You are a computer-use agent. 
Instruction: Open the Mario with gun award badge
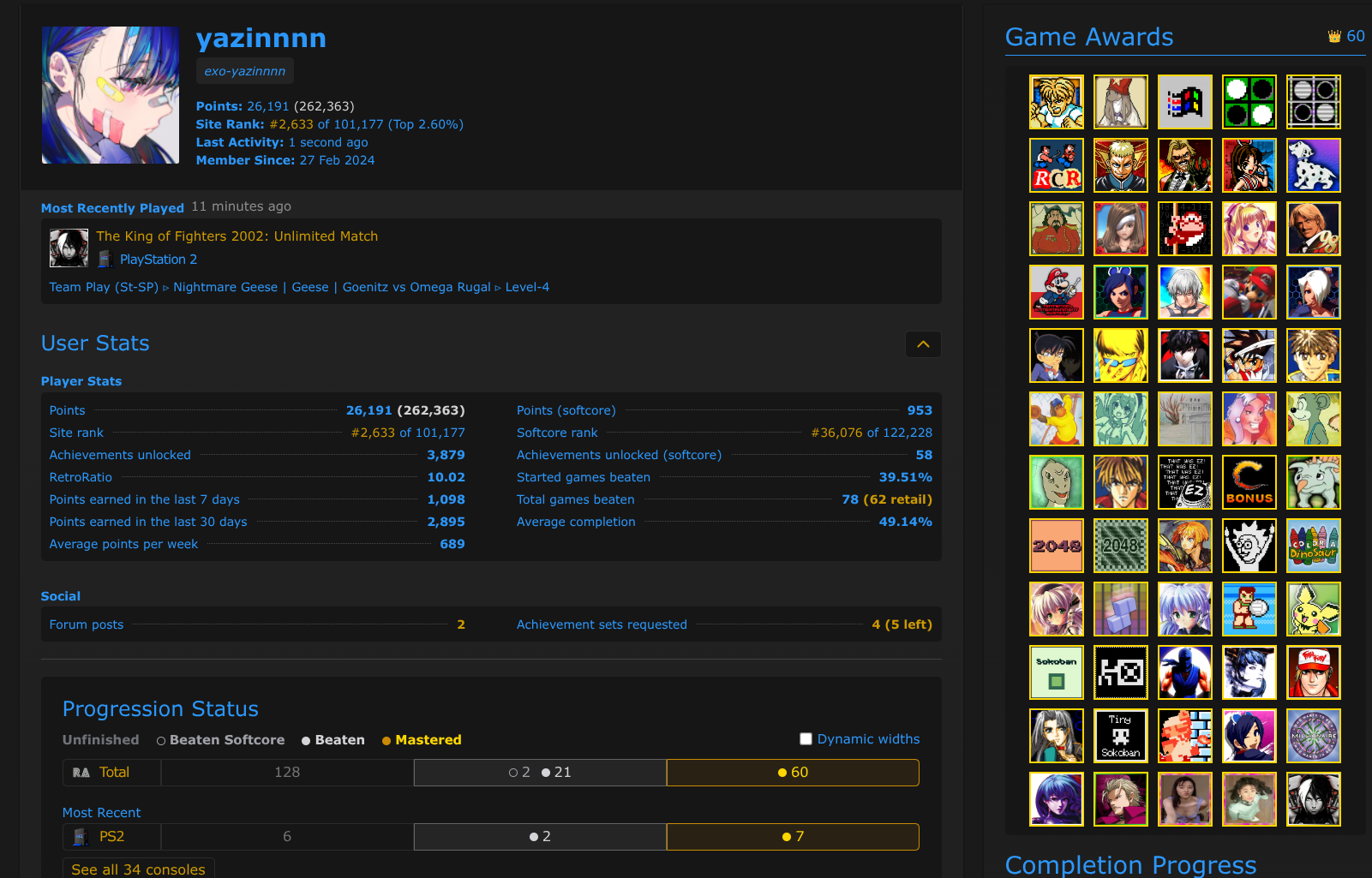tap(1057, 292)
